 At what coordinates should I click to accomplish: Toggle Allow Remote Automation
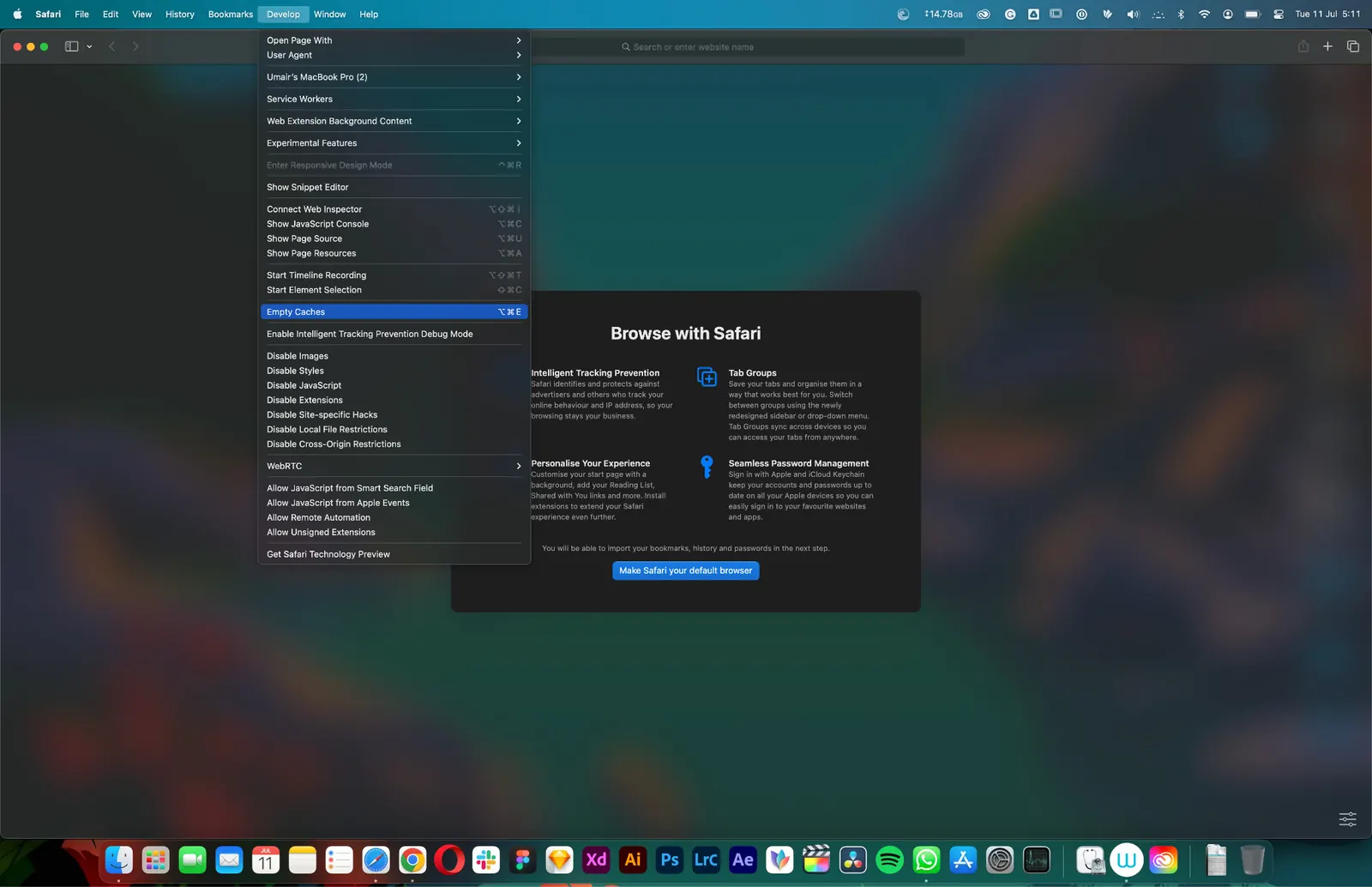[x=394, y=517]
